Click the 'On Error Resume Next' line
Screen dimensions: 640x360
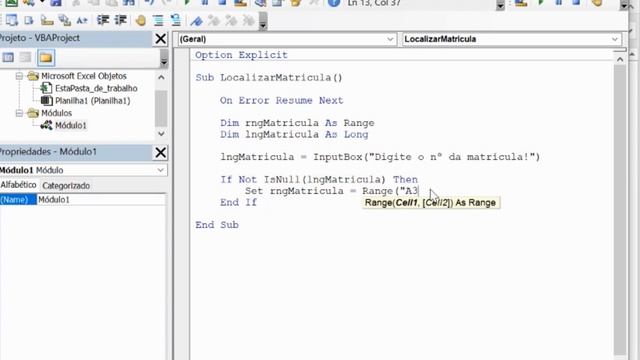(282, 100)
